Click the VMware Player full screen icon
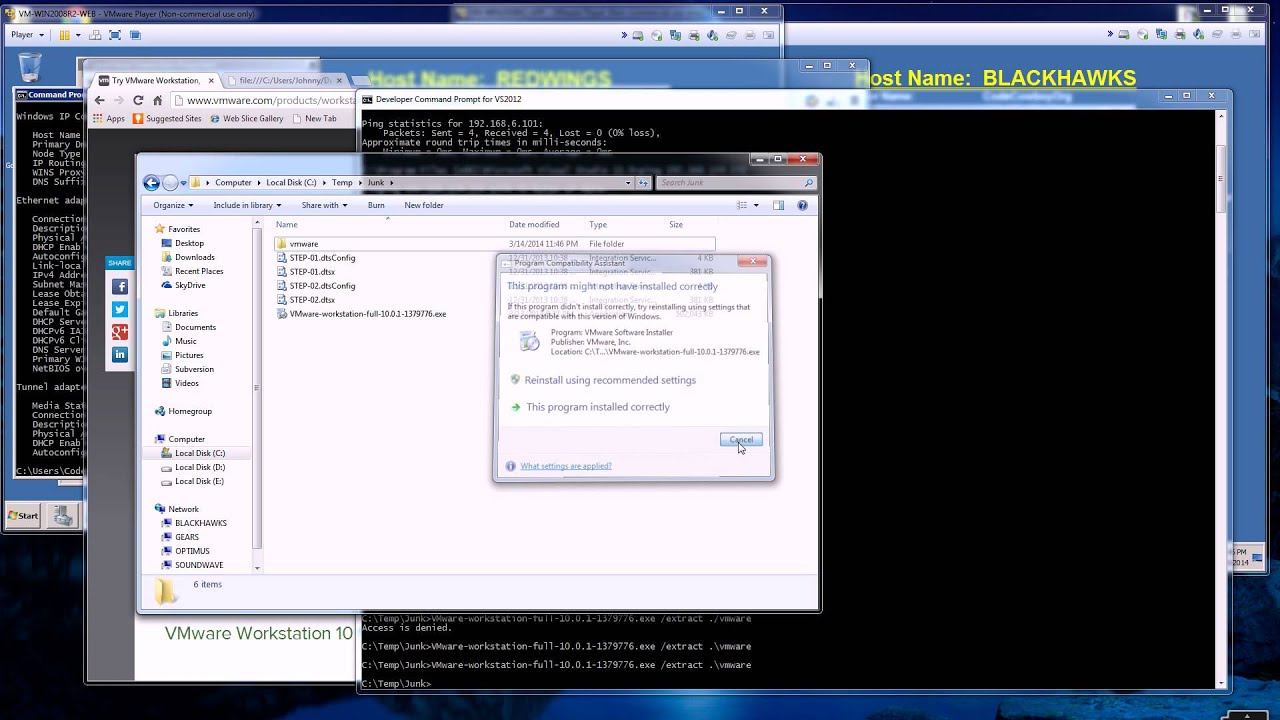The width and height of the screenshot is (1280, 720). pyautogui.click(x=115, y=35)
